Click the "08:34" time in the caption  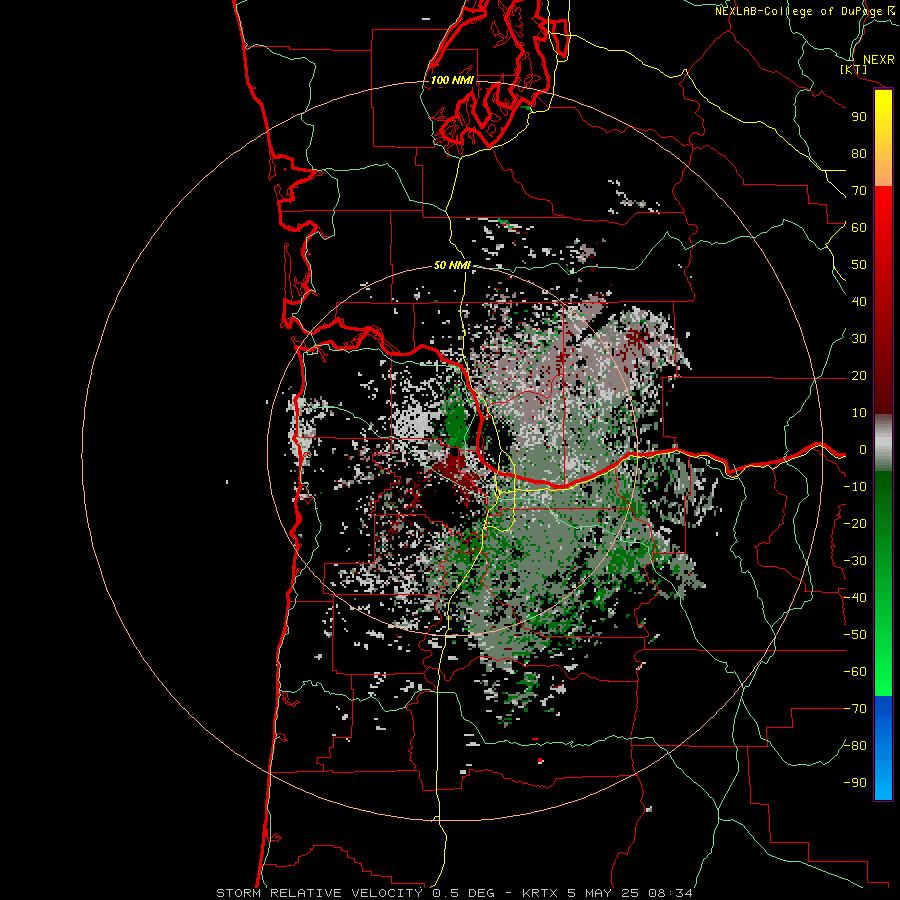coord(670,893)
